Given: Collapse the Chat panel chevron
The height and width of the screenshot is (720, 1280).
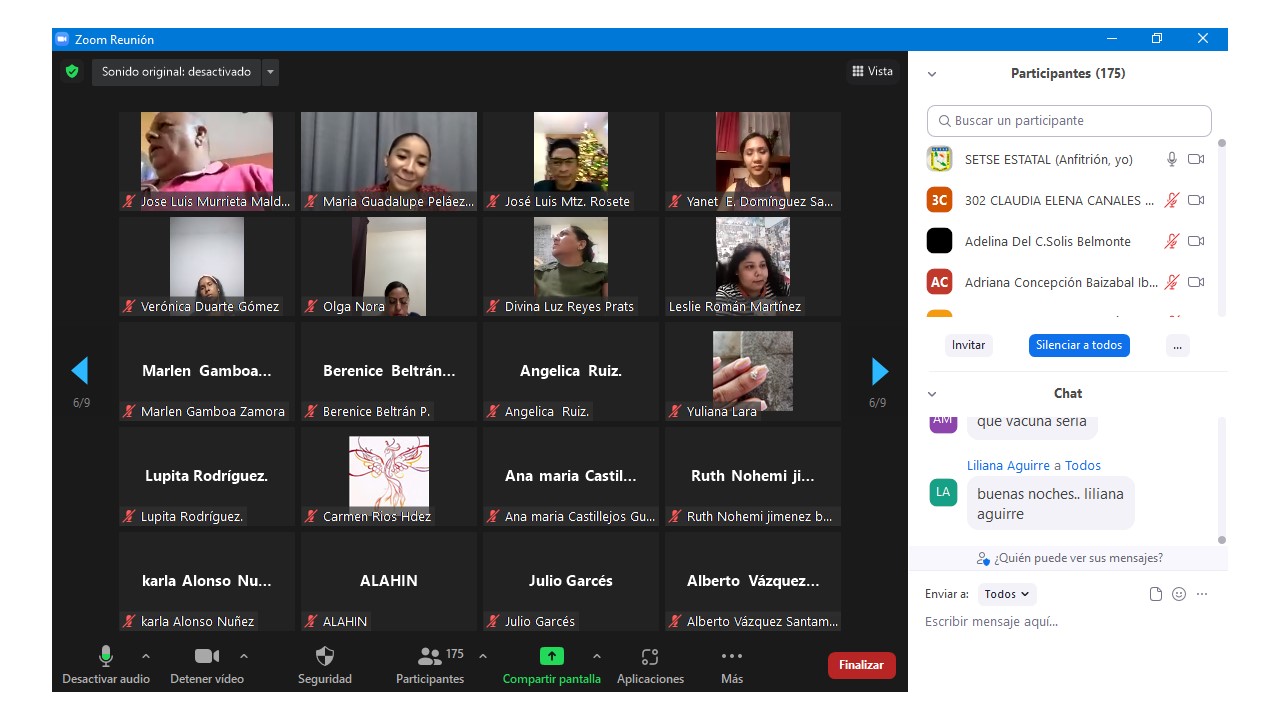Looking at the screenshot, I should click(x=932, y=394).
